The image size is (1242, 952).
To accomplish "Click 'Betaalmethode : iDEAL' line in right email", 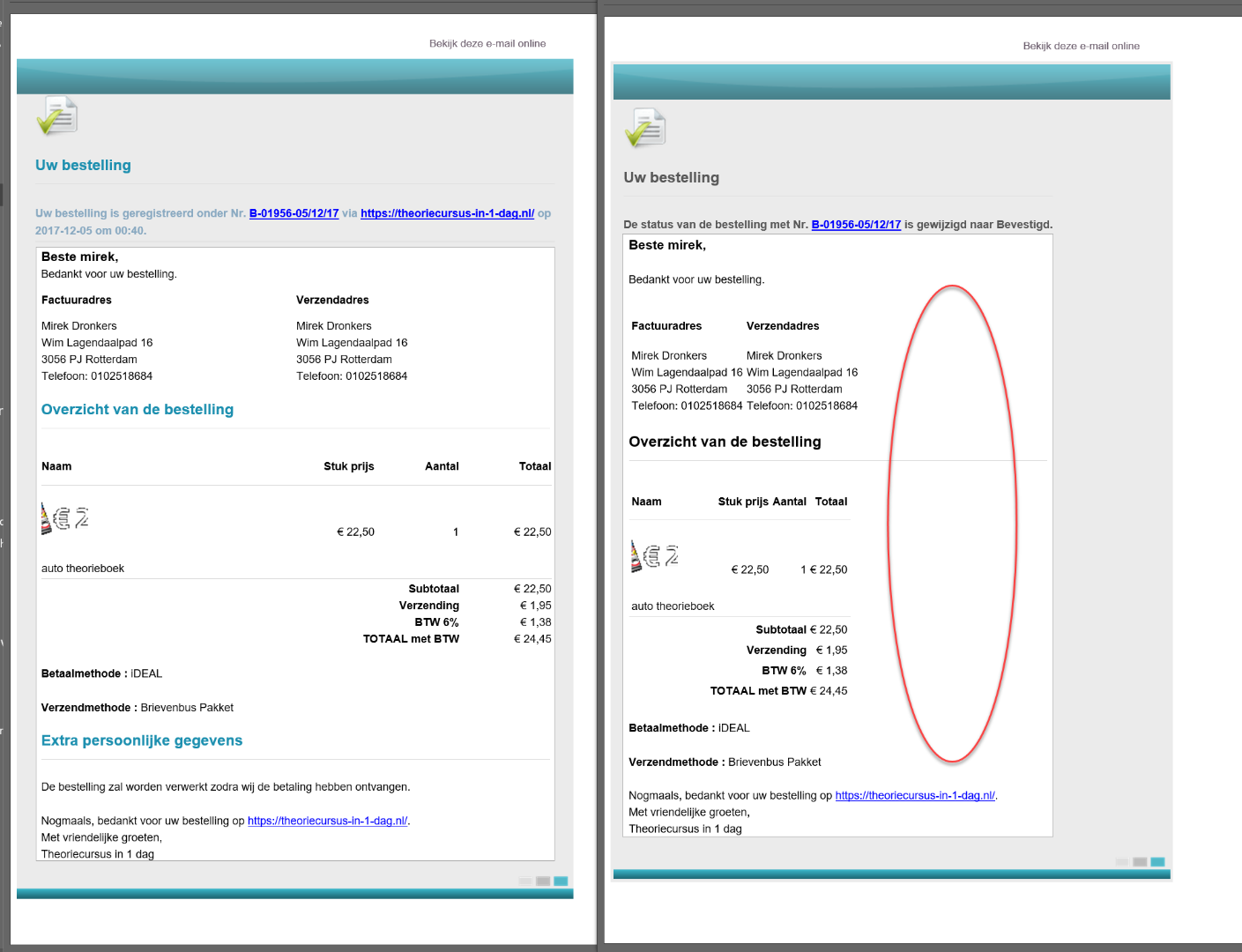I will 689,728.
